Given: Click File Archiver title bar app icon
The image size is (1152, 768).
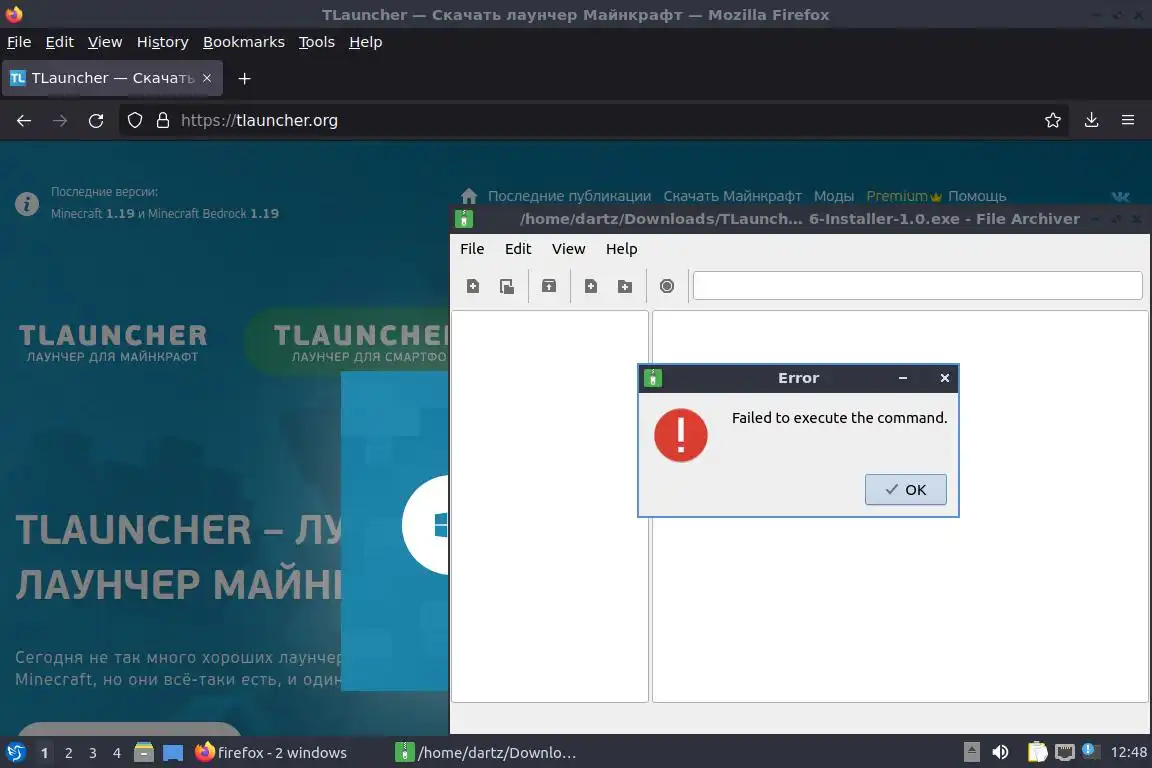Looking at the screenshot, I should click(x=464, y=219).
